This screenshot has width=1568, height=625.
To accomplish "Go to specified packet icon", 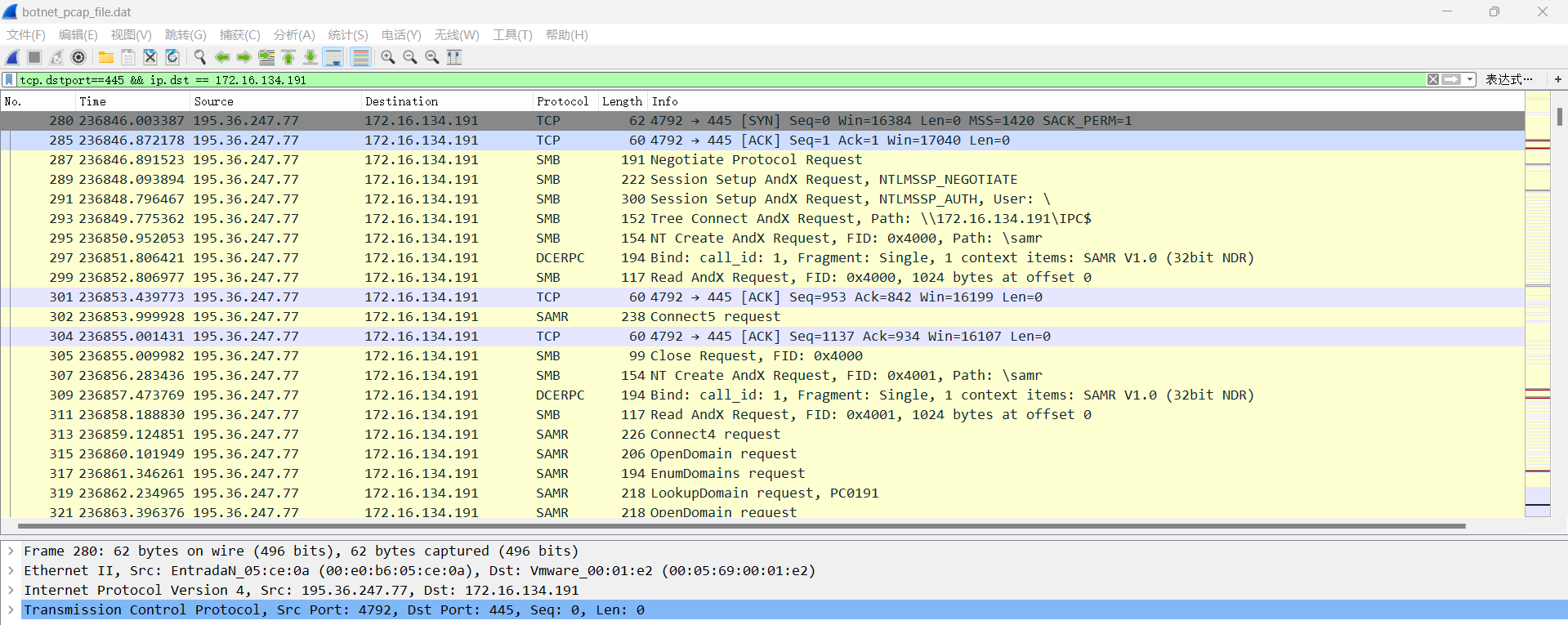I will [266, 57].
